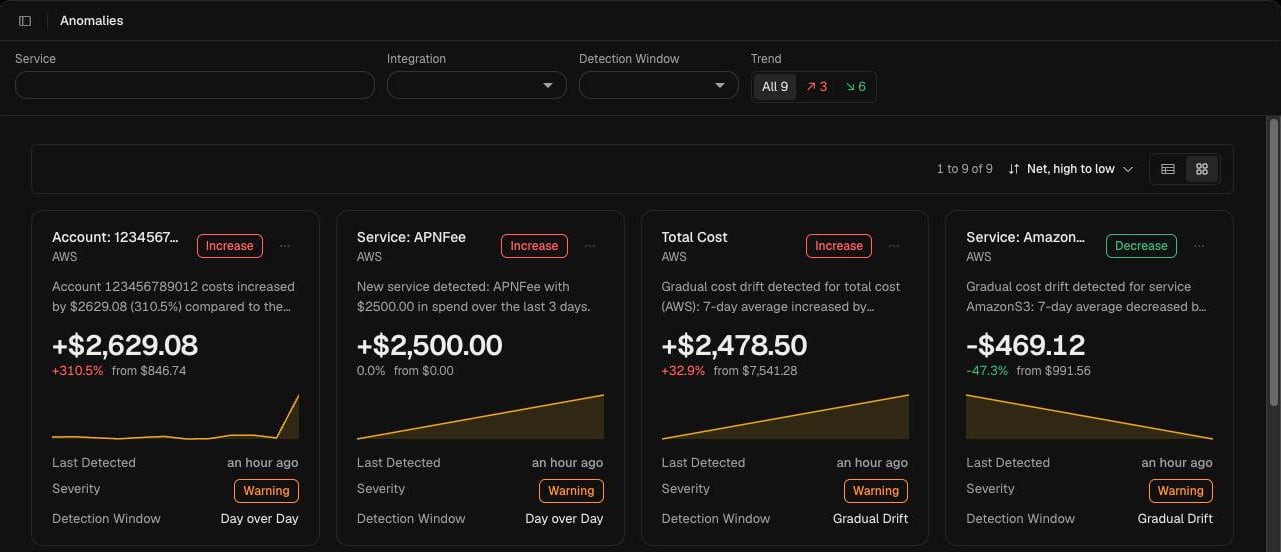Click the Increase badge on APNFee card
Screen dimensions: 1281x552
point(534,246)
